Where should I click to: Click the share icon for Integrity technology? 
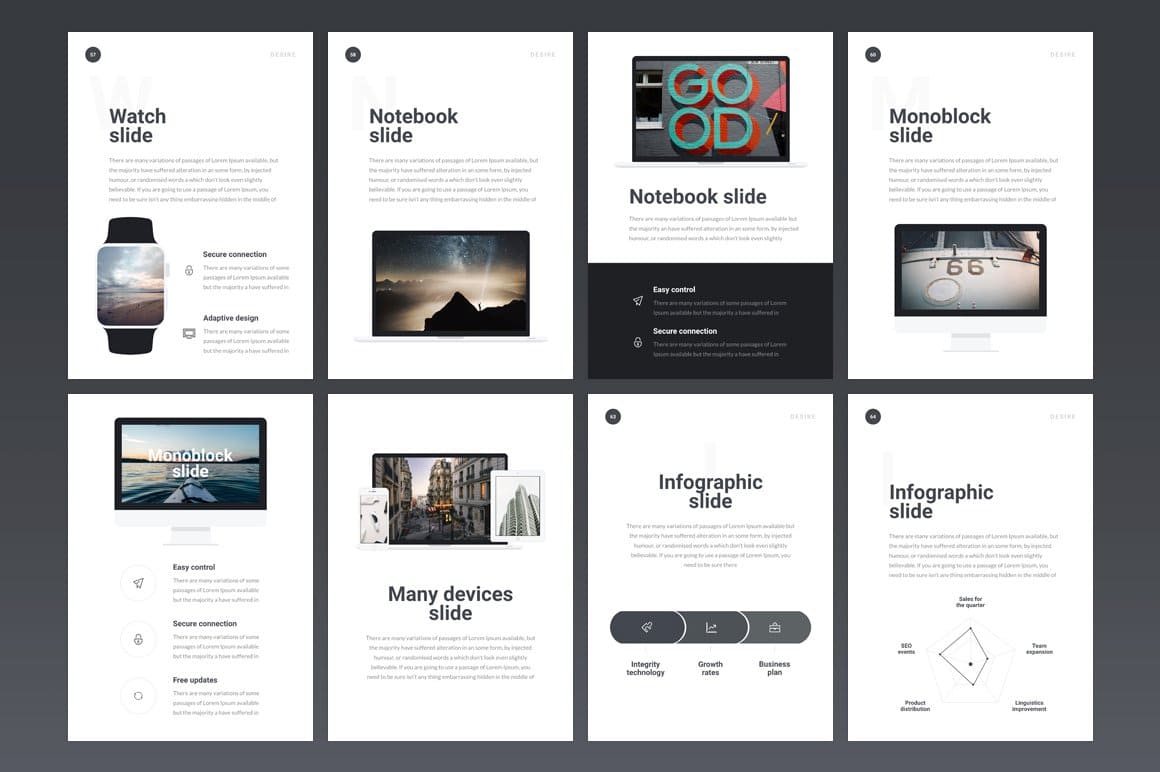[x=646, y=627]
